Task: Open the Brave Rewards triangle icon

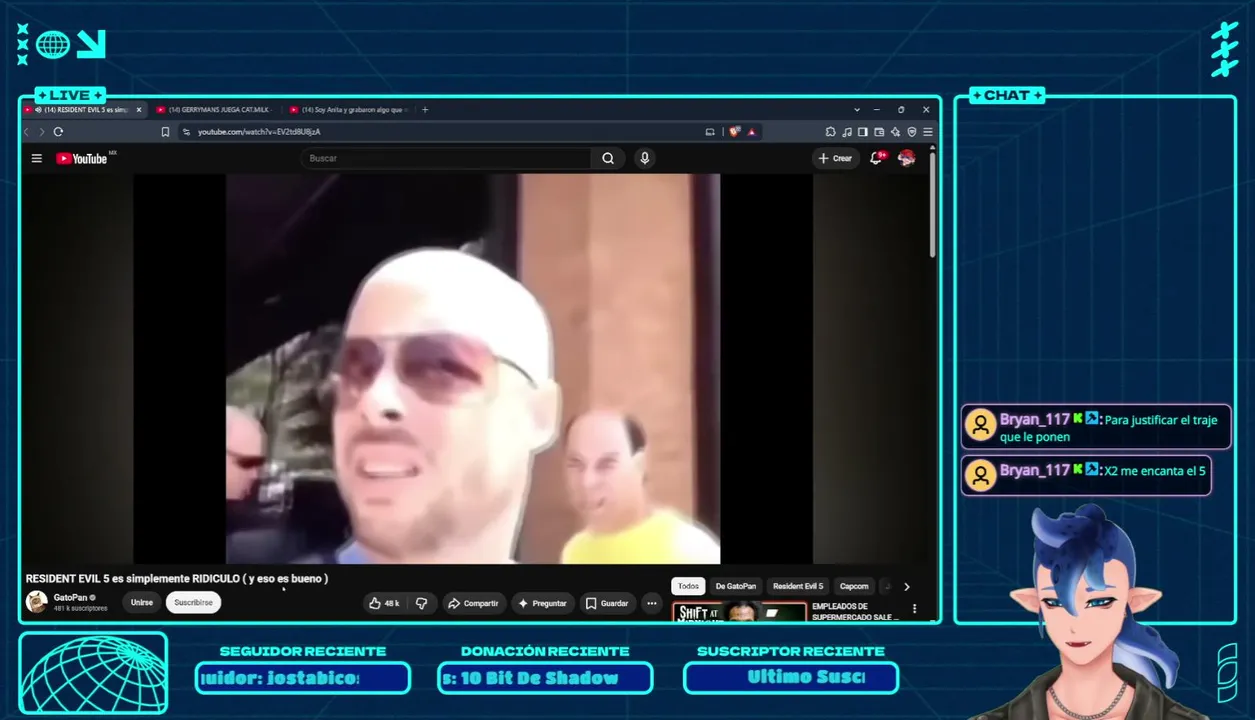Action: [x=751, y=132]
